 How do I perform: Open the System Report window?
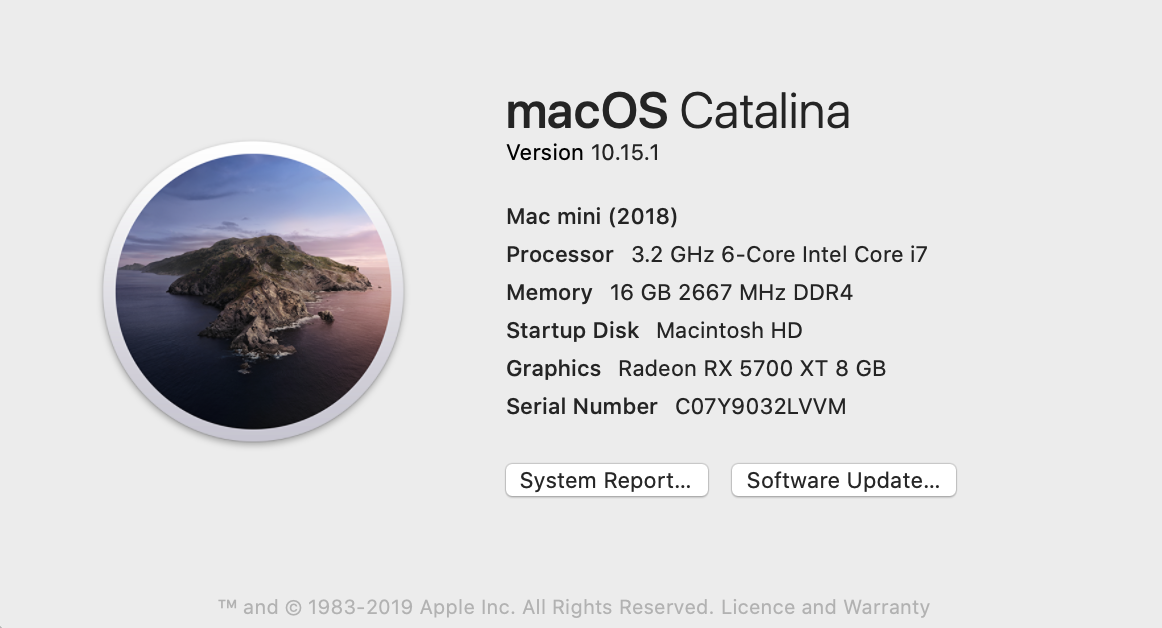pyautogui.click(x=606, y=480)
